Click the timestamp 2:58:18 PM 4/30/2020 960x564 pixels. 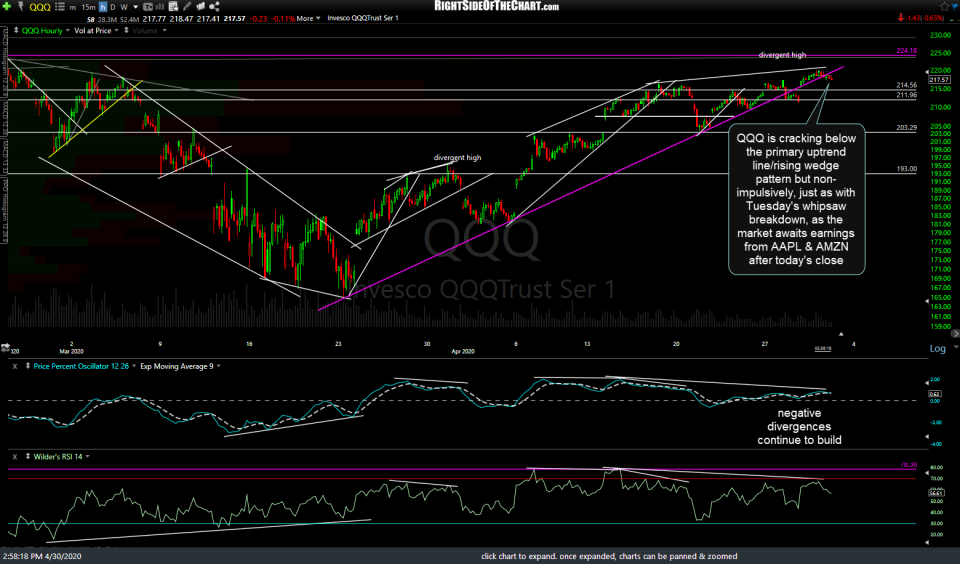pos(42,556)
